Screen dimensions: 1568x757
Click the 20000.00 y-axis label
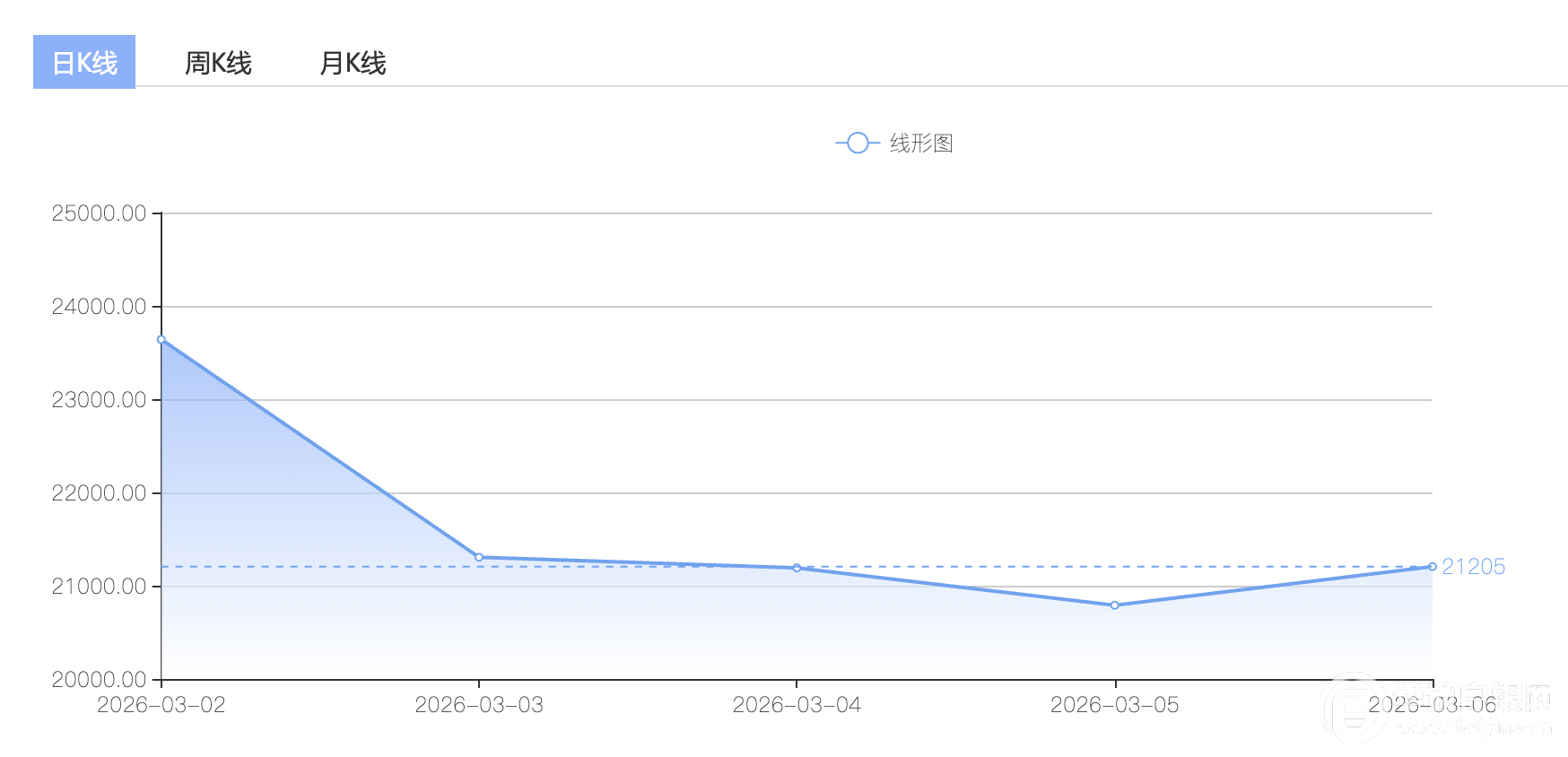[x=99, y=680]
